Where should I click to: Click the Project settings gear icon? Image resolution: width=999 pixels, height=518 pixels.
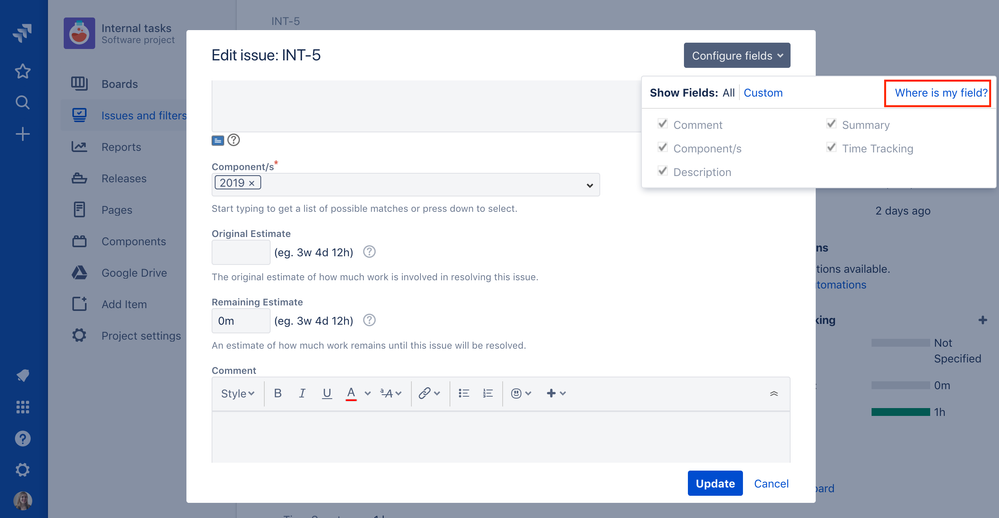point(79,335)
